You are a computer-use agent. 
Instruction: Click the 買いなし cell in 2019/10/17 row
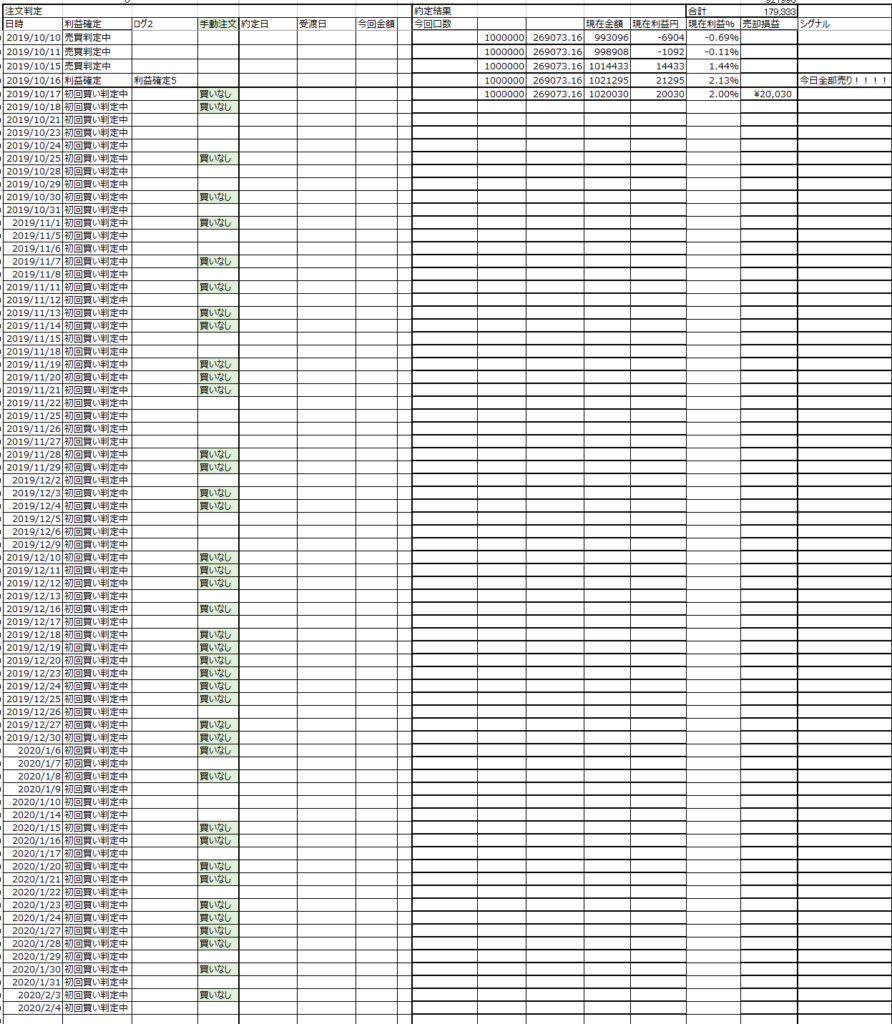pos(217,93)
